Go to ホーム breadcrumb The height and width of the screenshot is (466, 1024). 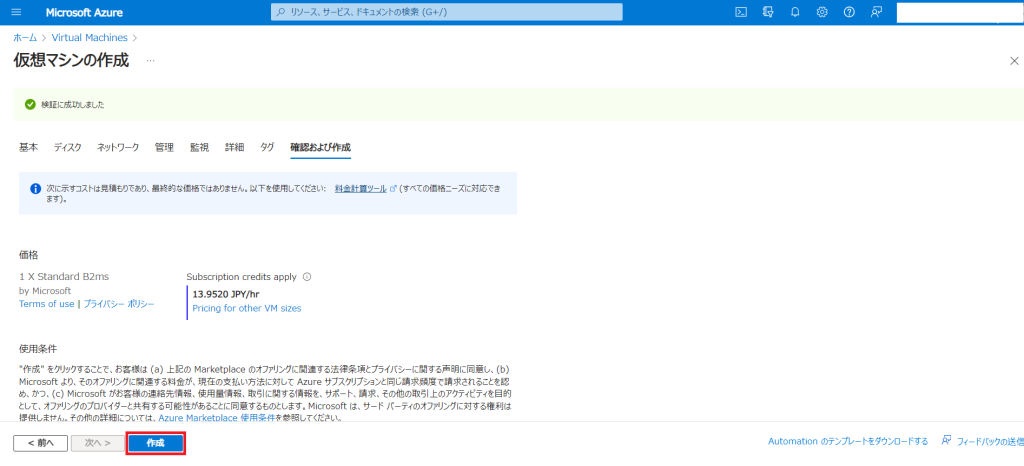click(x=25, y=38)
